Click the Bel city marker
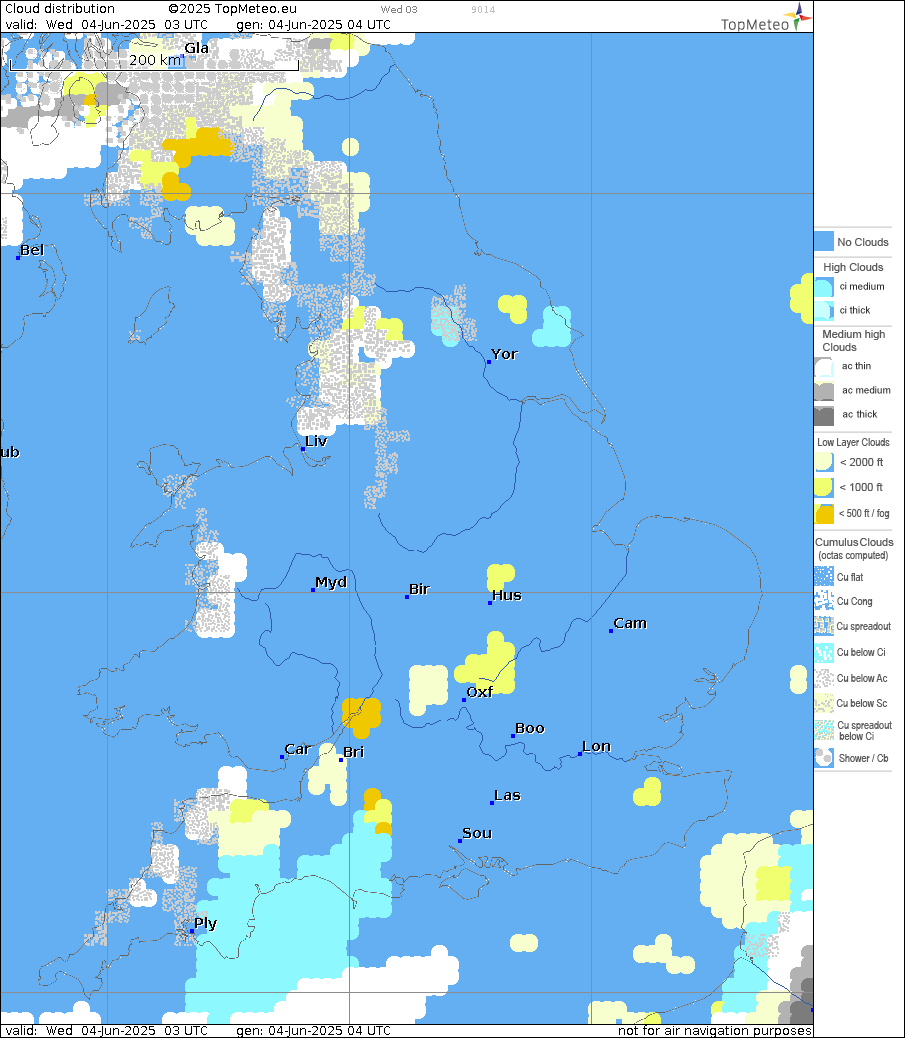The image size is (905, 1038). [x=18, y=258]
